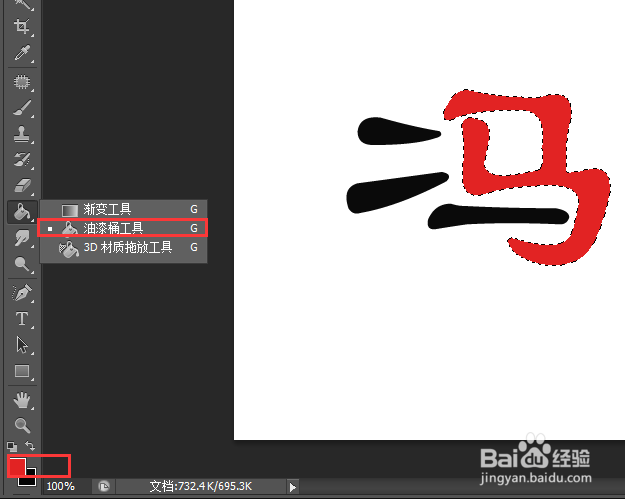Select the Pen tool
The height and width of the screenshot is (499, 625).
[x=22, y=293]
